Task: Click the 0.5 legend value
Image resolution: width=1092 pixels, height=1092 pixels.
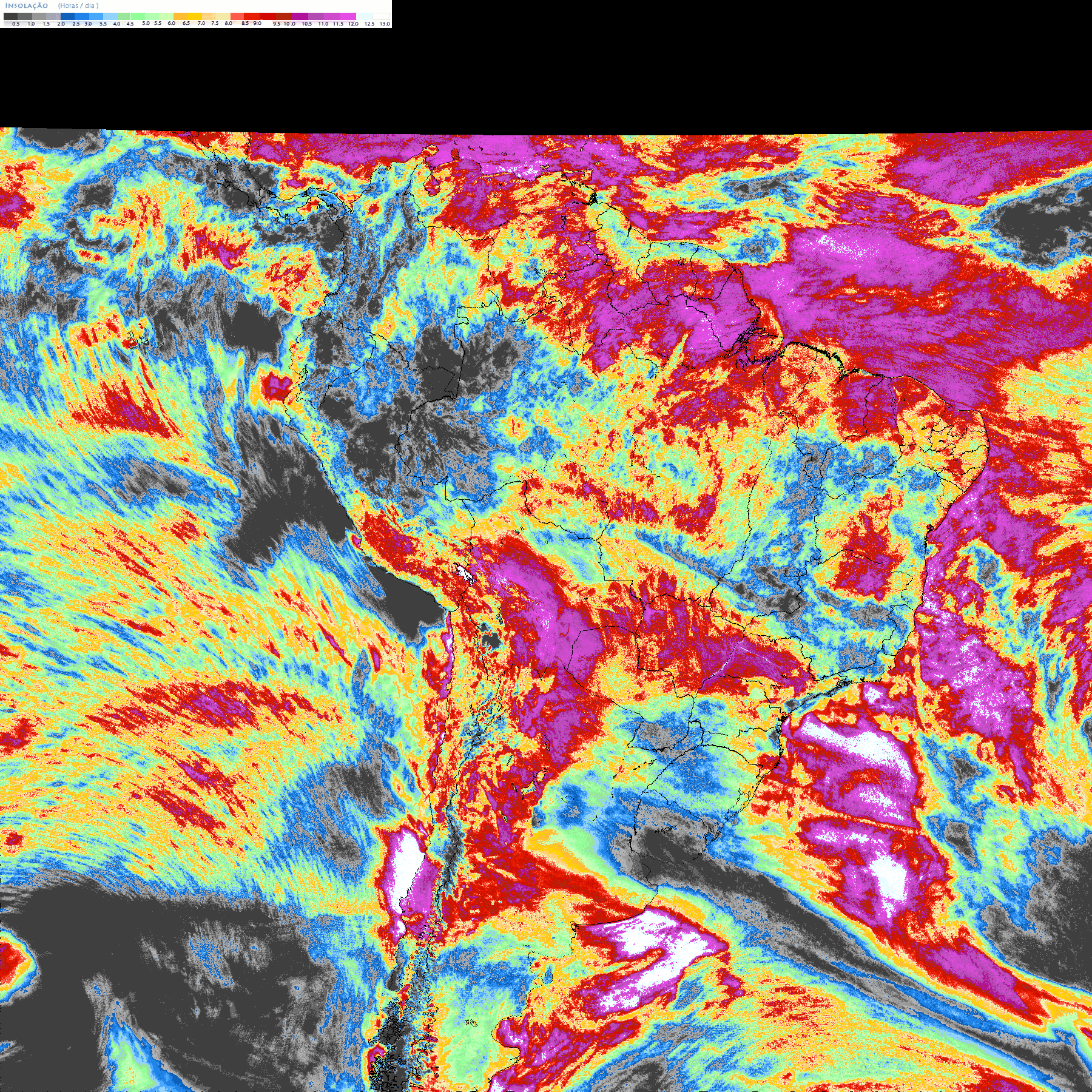Action: click(x=16, y=24)
